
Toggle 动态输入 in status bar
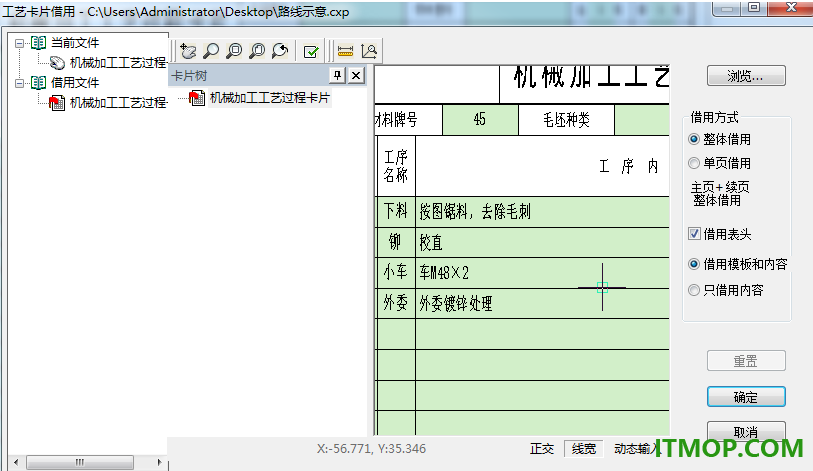click(x=636, y=449)
